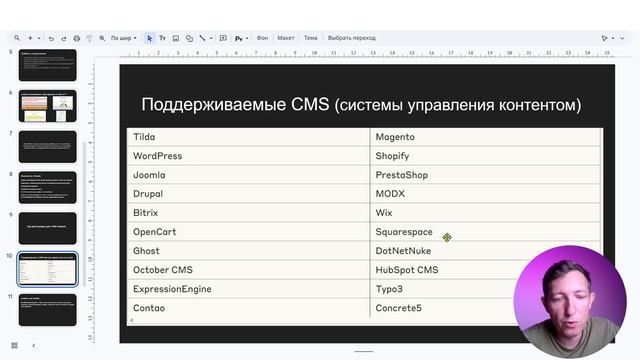Viewport: 640px width, 360px height.
Task: Click the 'Тема' theme button
Action: [x=311, y=38]
